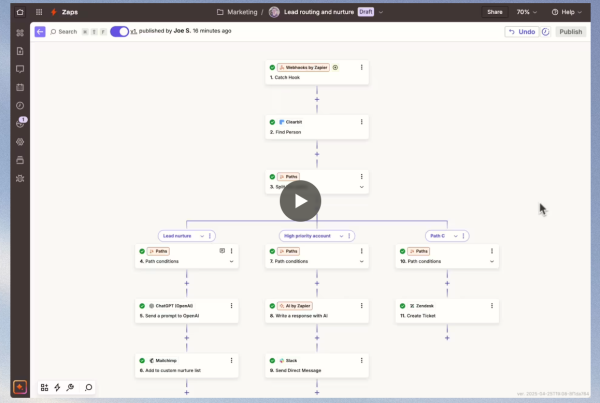Open version history clock icon

(546, 32)
